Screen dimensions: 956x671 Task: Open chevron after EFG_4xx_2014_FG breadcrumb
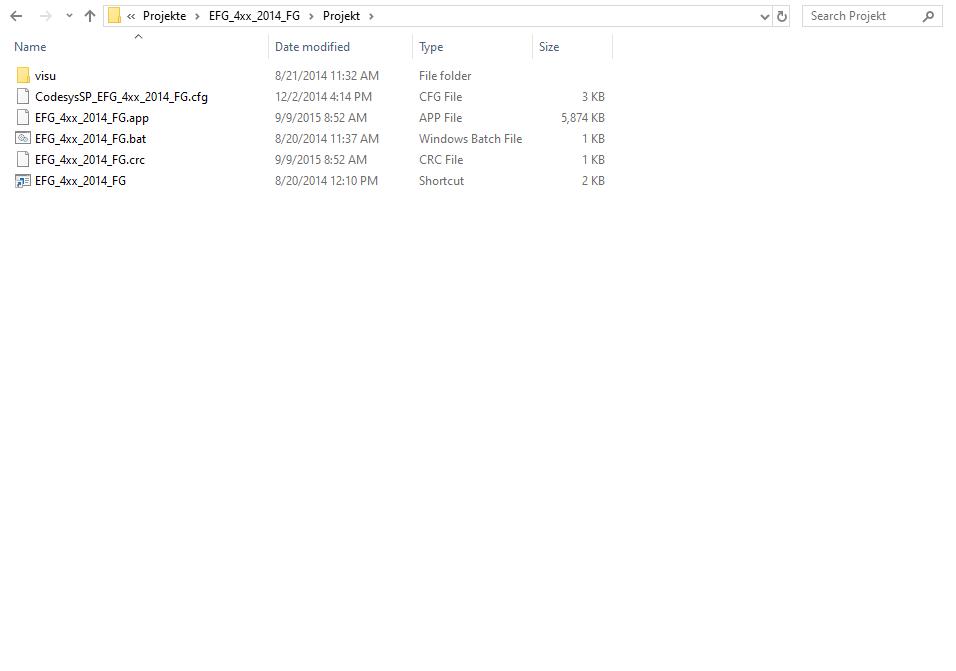[x=311, y=16]
